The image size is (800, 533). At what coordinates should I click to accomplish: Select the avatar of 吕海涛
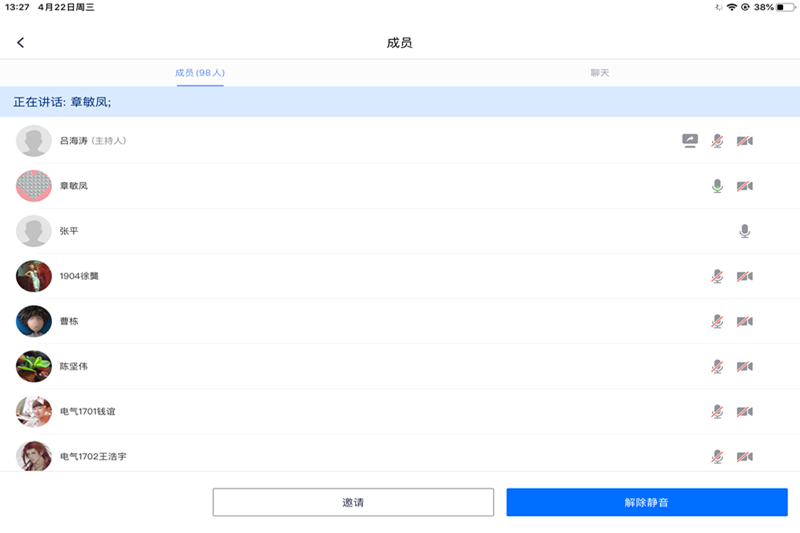(x=34, y=141)
